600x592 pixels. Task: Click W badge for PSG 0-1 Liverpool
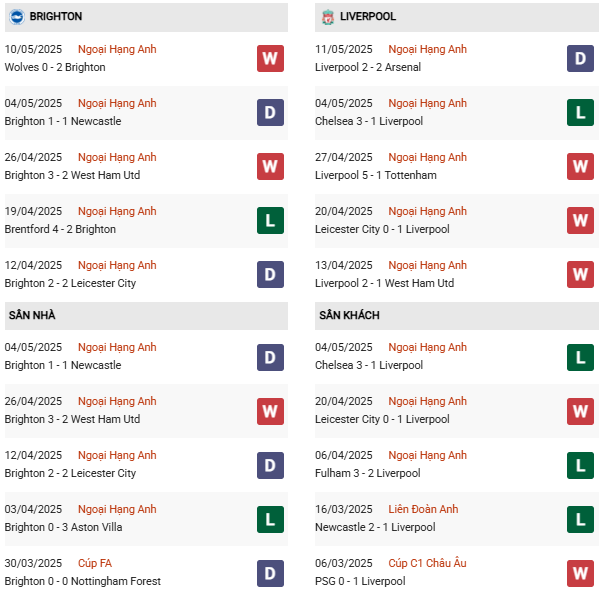(580, 572)
